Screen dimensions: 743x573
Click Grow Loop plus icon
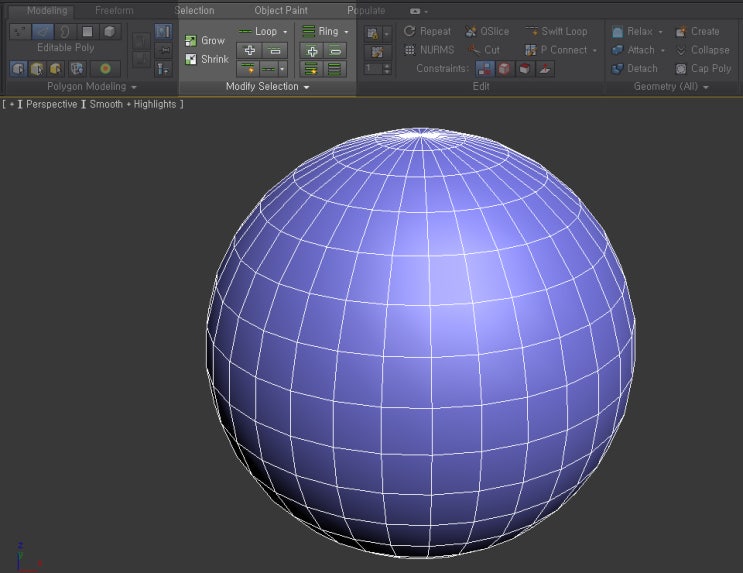point(249,50)
